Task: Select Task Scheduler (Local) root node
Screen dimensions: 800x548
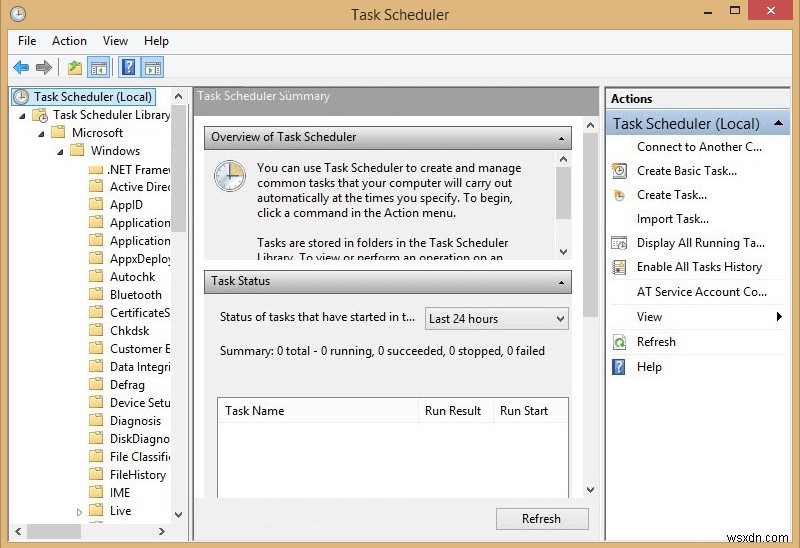Action: pyautogui.click(x=84, y=97)
